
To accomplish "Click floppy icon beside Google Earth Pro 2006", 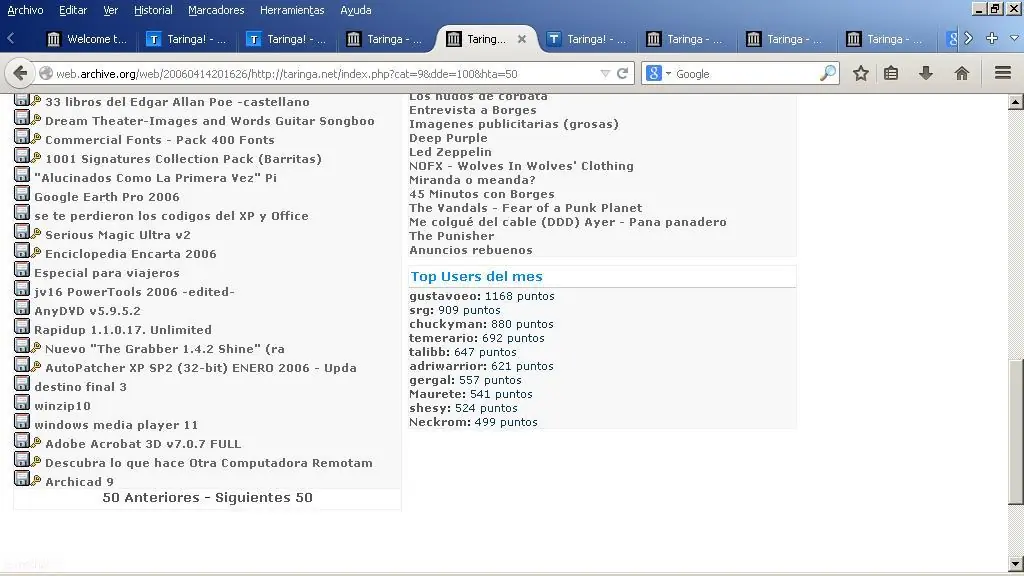I will coord(22,194).
